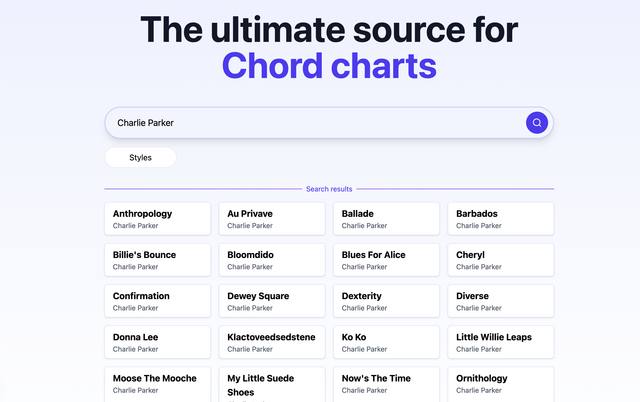This screenshot has height=402, width=640.
Task: Open the Styles filter dropdown
Action: (x=140, y=157)
